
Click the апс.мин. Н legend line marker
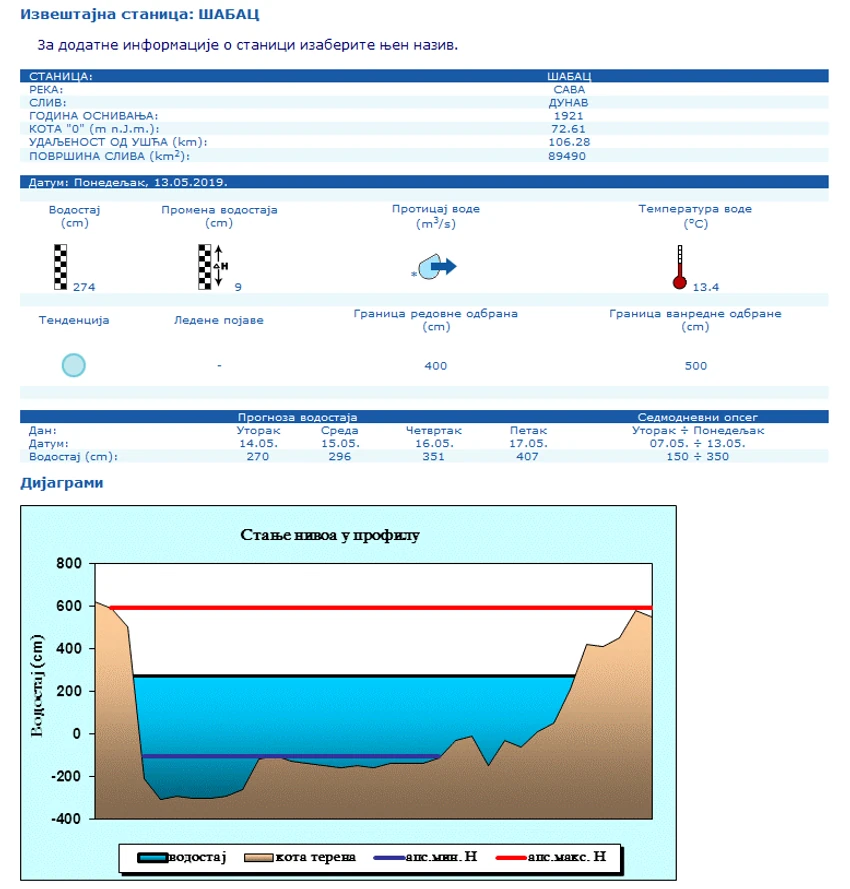click(389, 858)
